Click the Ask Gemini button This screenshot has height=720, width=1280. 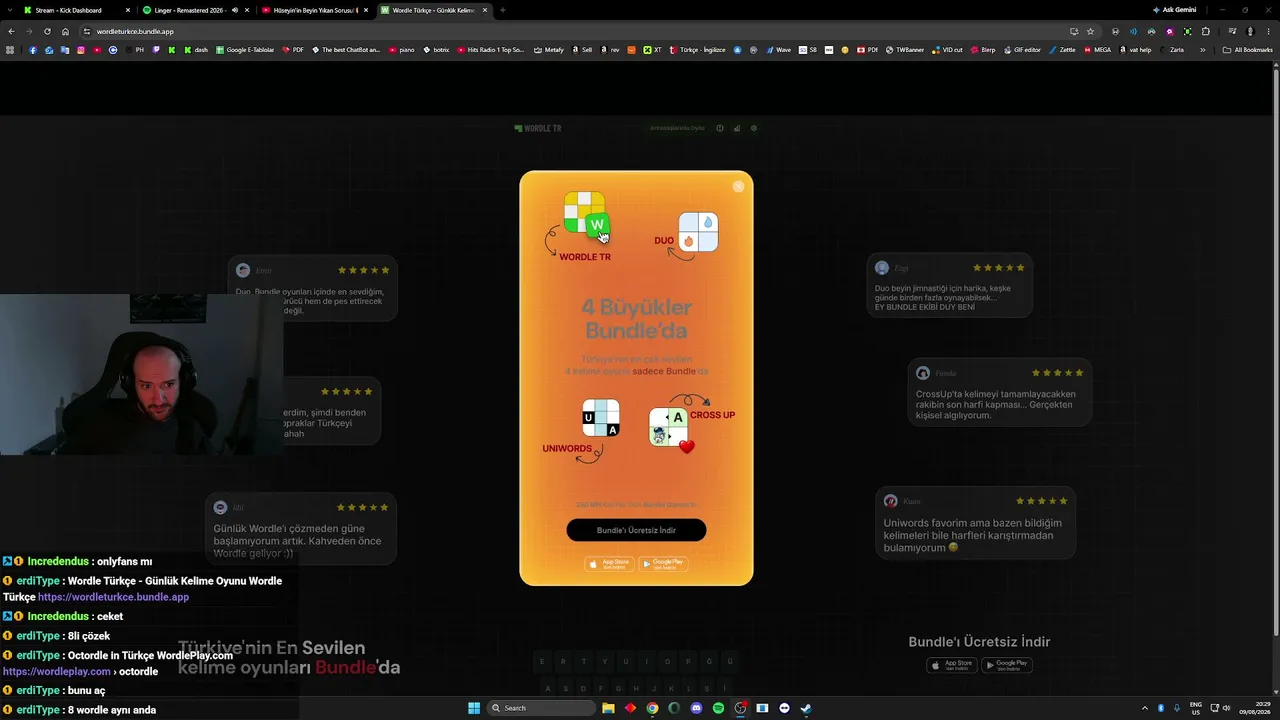pyautogui.click(x=1174, y=10)
